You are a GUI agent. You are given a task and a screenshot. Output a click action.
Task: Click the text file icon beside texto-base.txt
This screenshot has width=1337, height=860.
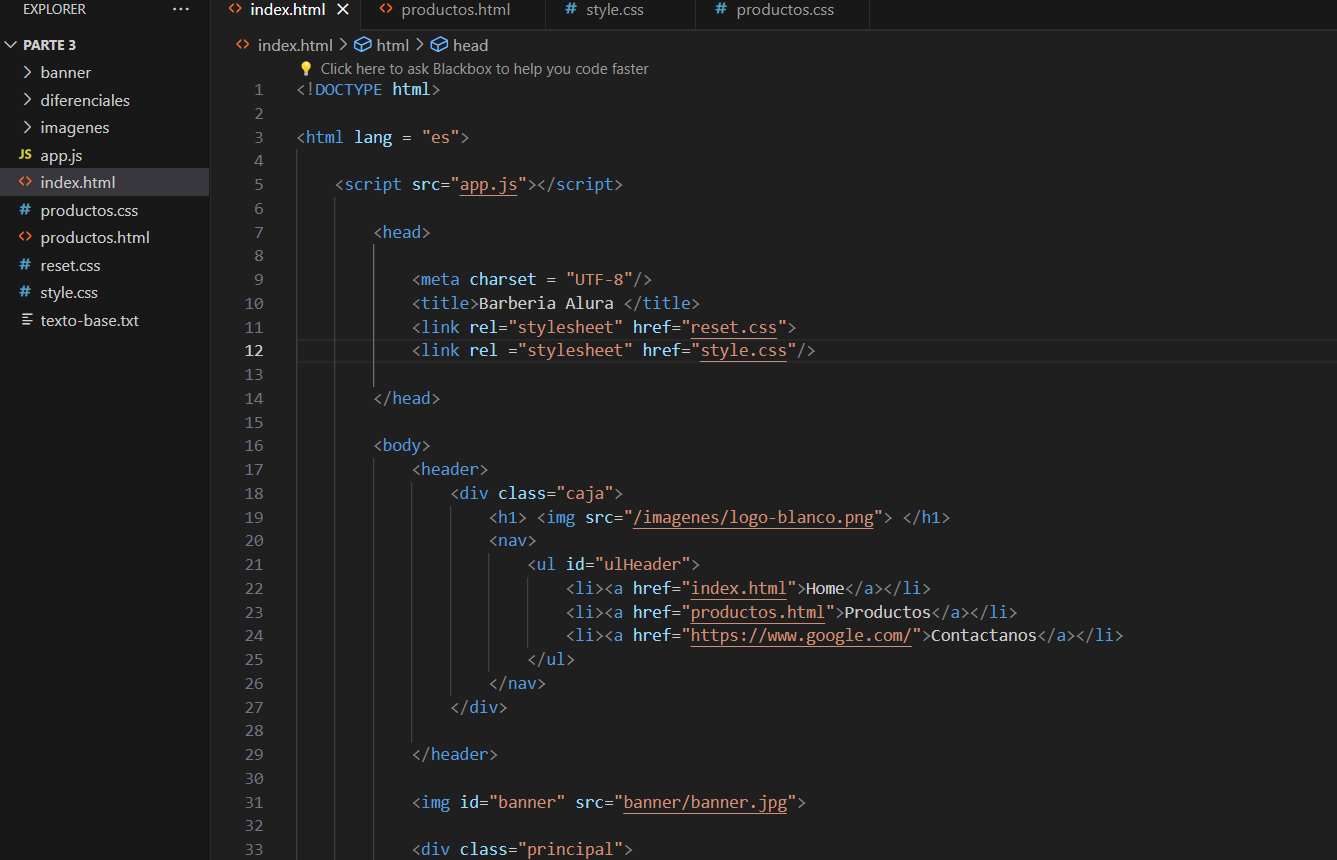pyautogui.click(x=26, y=320)
